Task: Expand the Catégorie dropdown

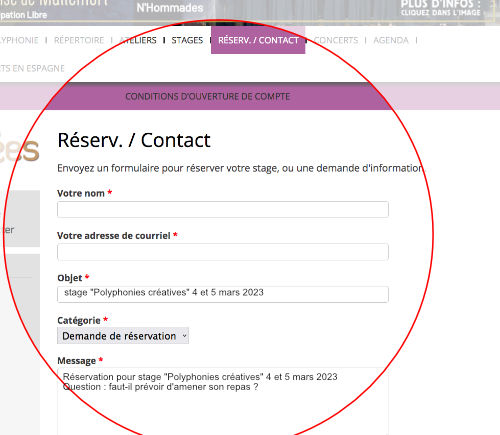Action: [x=123, y=336]
